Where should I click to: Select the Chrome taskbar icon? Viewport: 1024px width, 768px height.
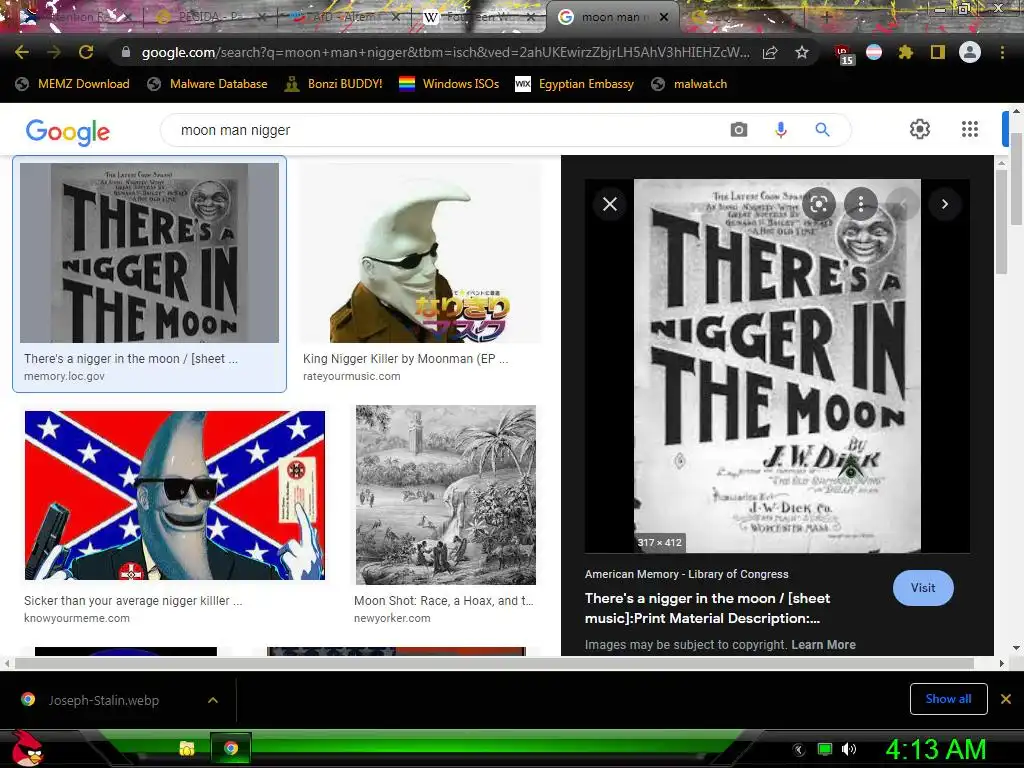[231, 748]
